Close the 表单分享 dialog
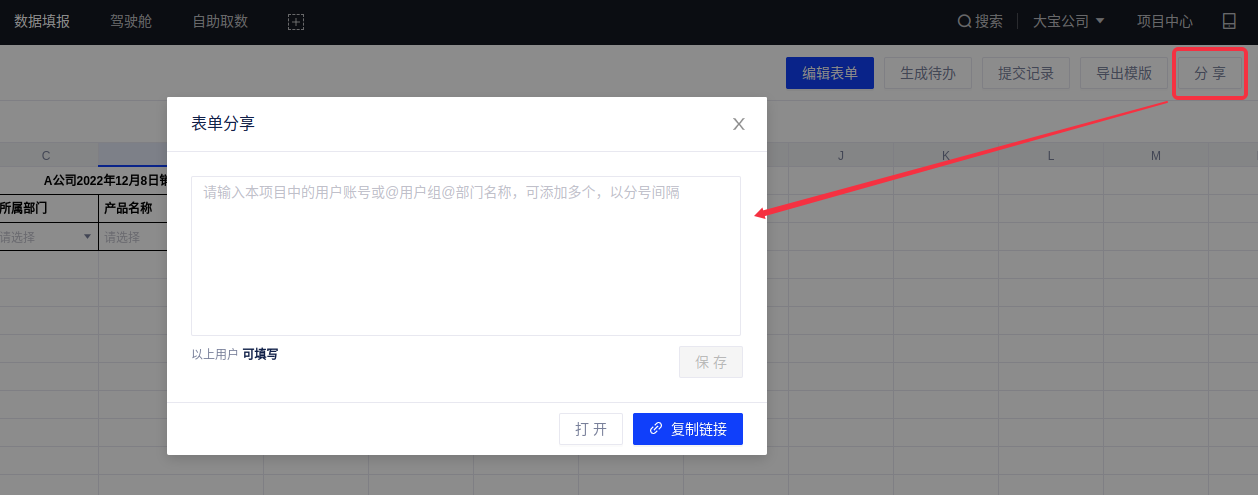The height and width of the screenshot is (495, 1258). click(x=739, y=124)
